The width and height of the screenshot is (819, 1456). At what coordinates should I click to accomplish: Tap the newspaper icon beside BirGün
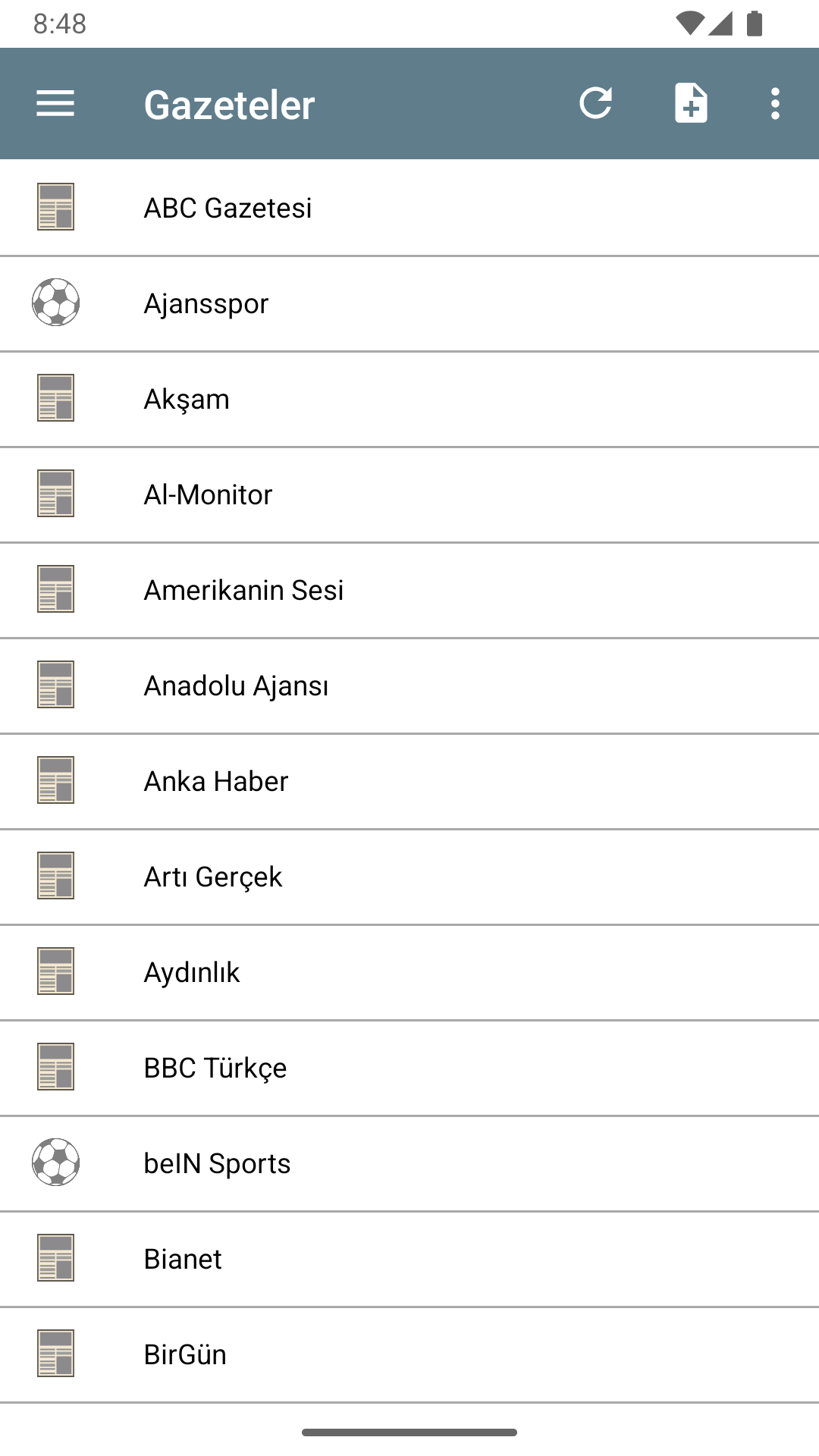tap(55, 1354)
